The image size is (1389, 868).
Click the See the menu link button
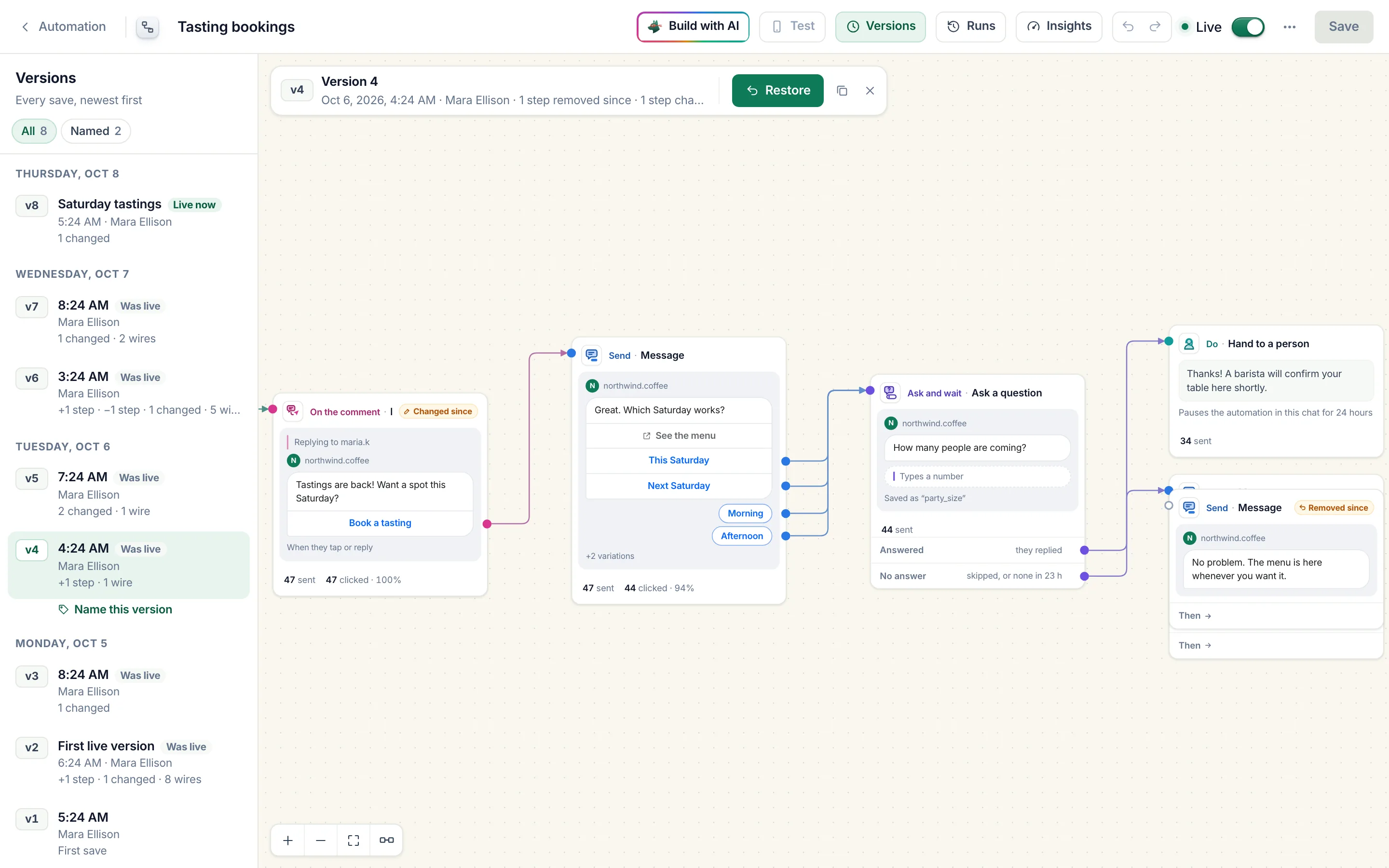click(679, 436)
